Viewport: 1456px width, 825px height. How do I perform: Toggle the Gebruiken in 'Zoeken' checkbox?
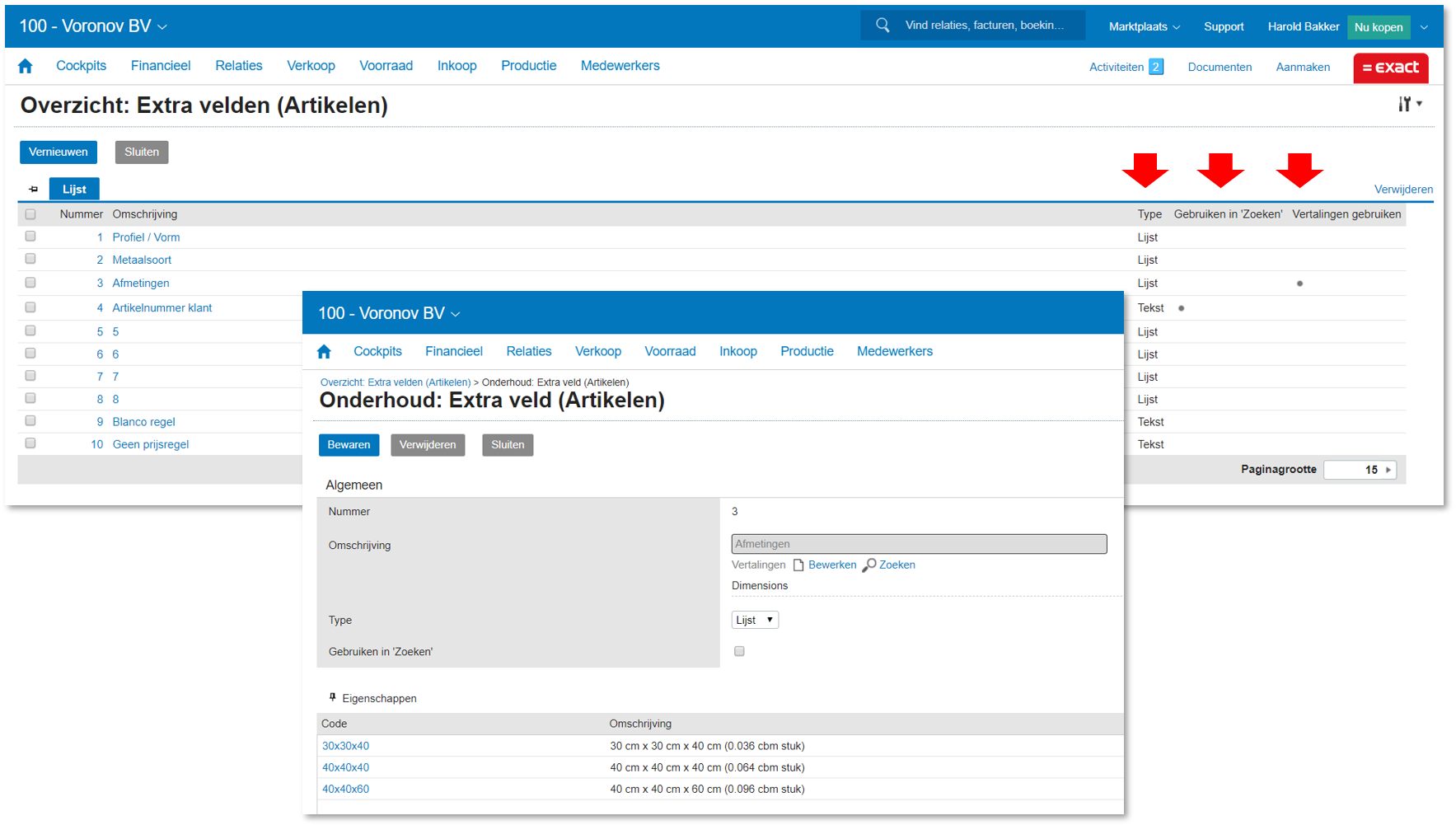tap(739, 651)
